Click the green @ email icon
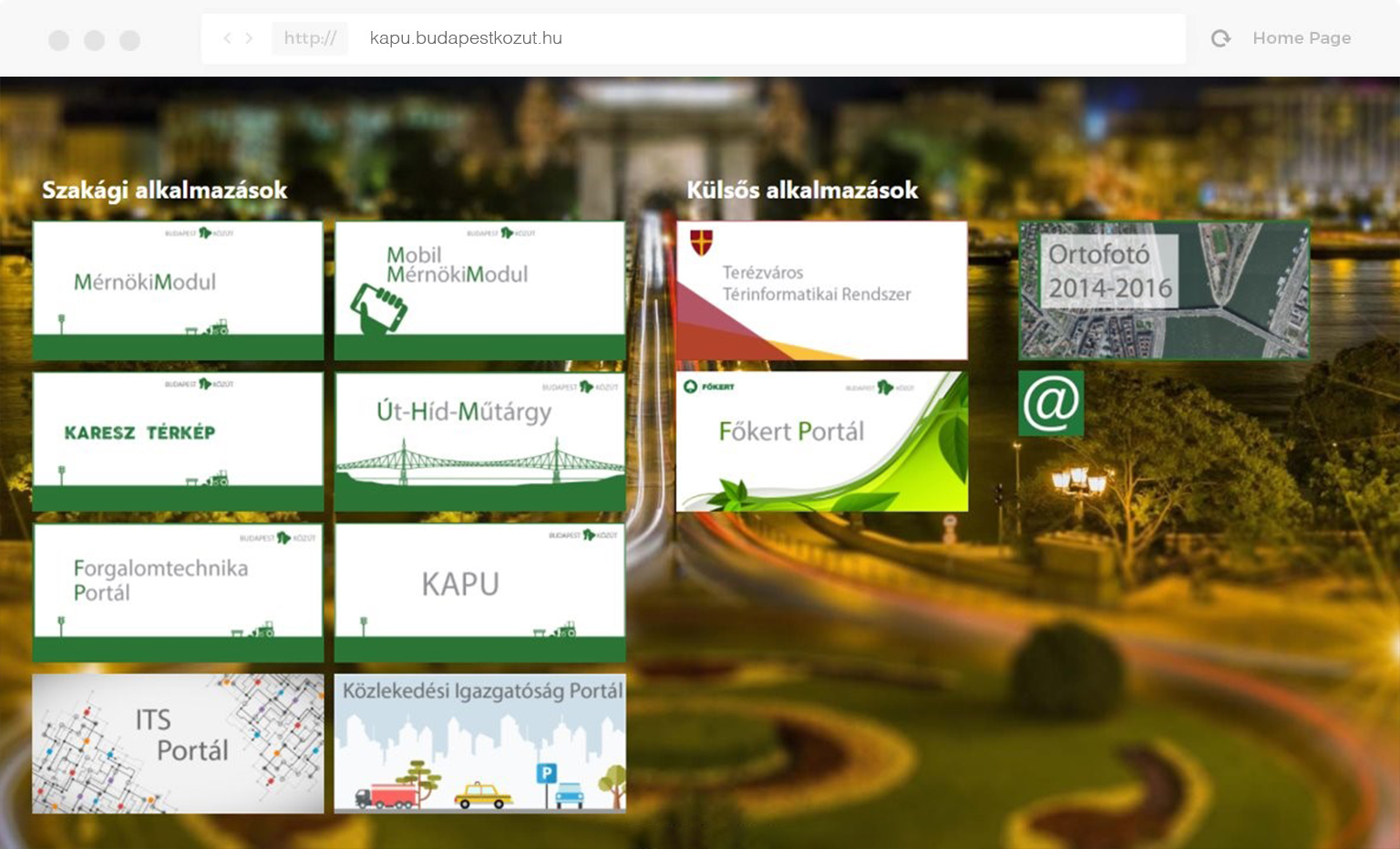 tap(1051, 403)
